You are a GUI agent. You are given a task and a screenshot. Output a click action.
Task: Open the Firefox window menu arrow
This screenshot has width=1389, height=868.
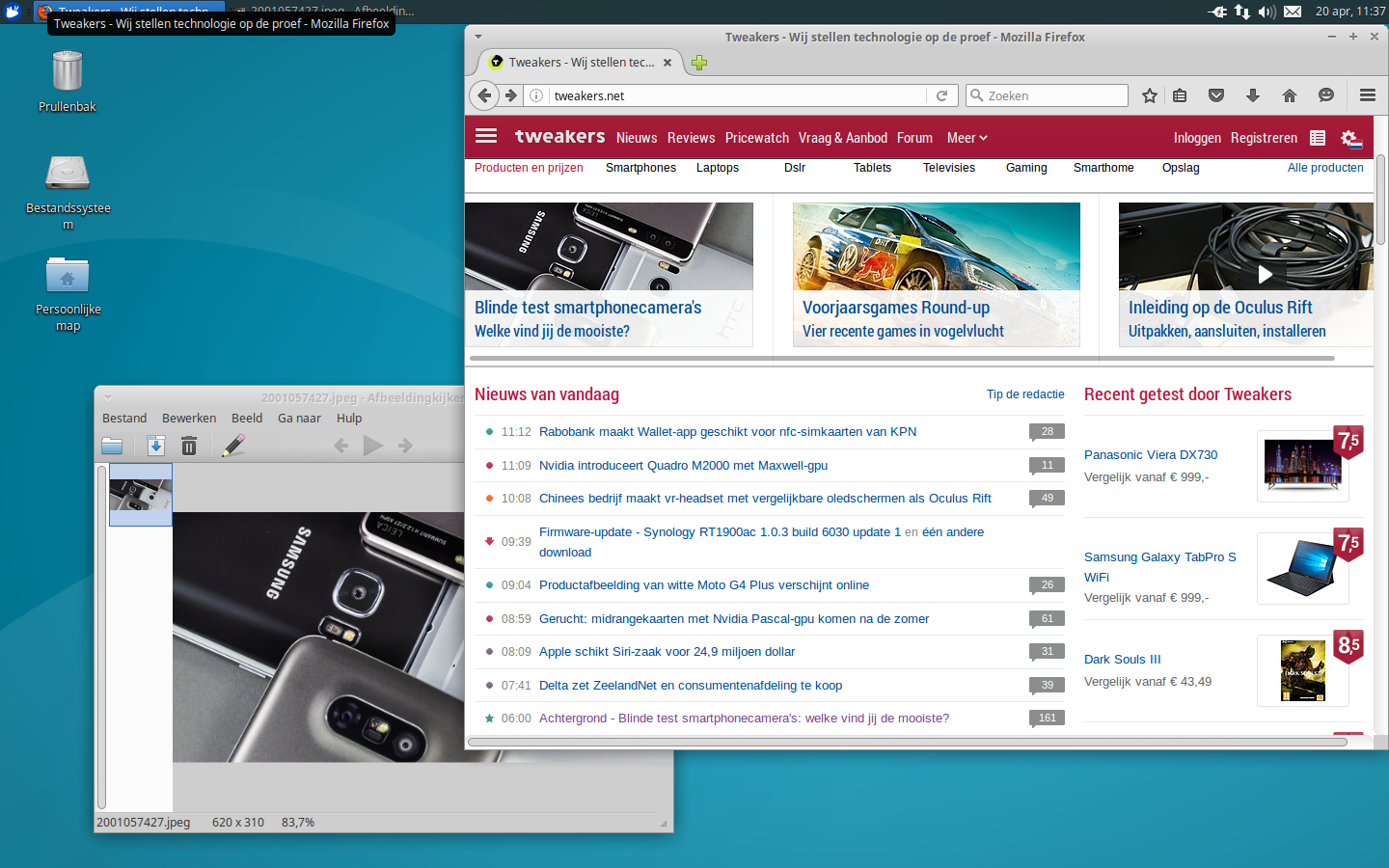click(x=477, y=37)
